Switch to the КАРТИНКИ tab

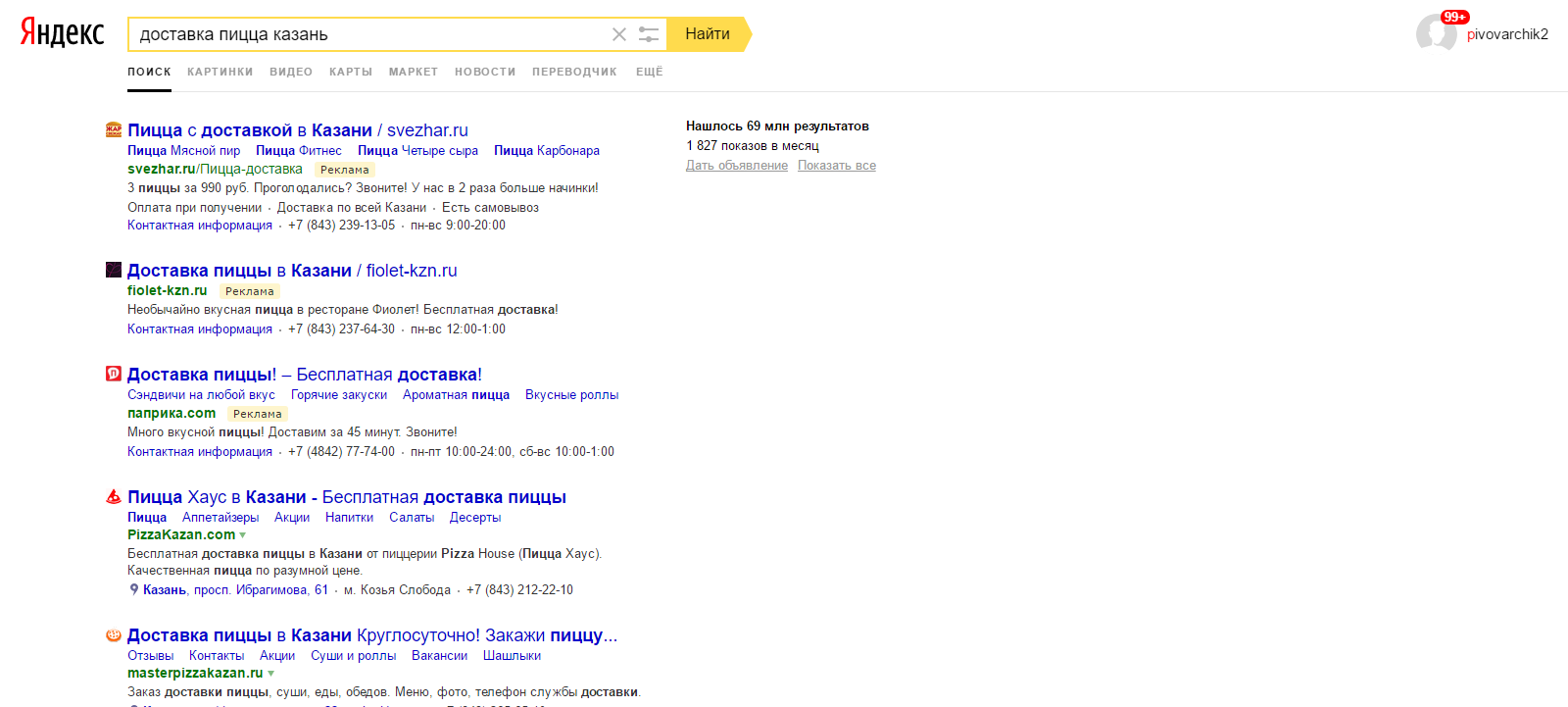220,72
